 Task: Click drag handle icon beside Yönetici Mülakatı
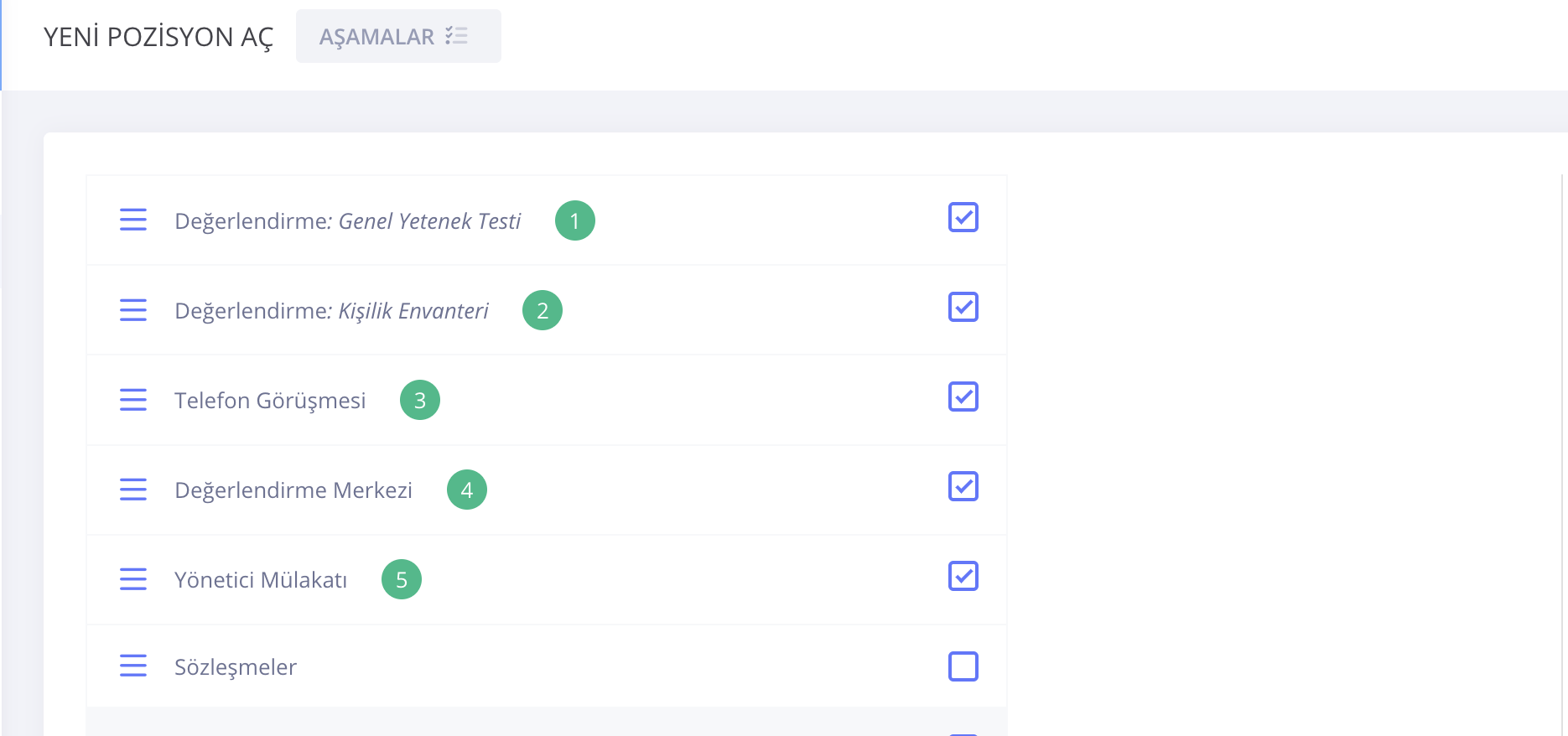[x=133, y=579]
